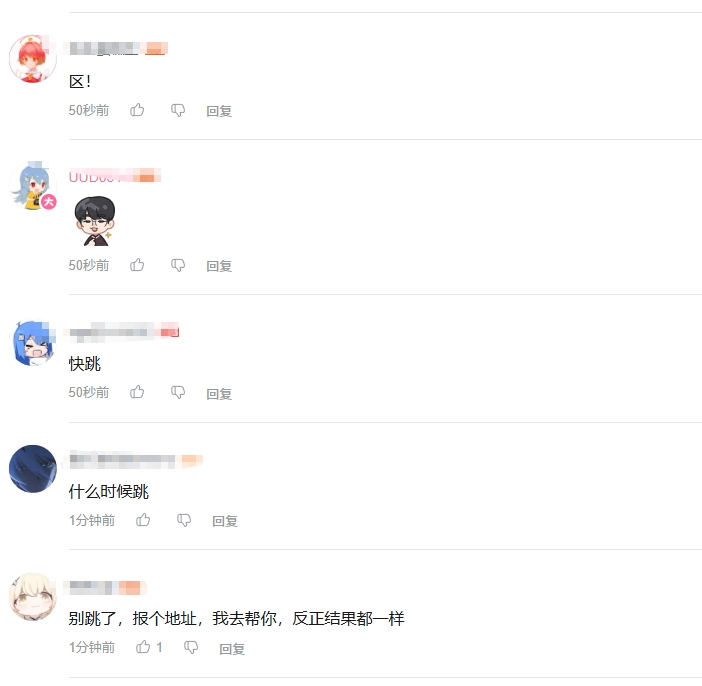Reply to the "别跳了，报个地址" comment
The height and width of the screenshot is (686, 702).
232,648
